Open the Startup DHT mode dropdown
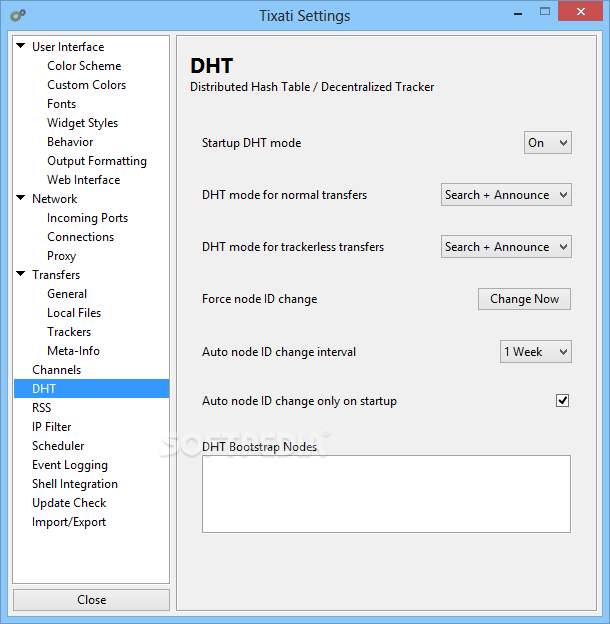This screenshot has height=624, width=610. pyautogui.click(x=548, y=142)
